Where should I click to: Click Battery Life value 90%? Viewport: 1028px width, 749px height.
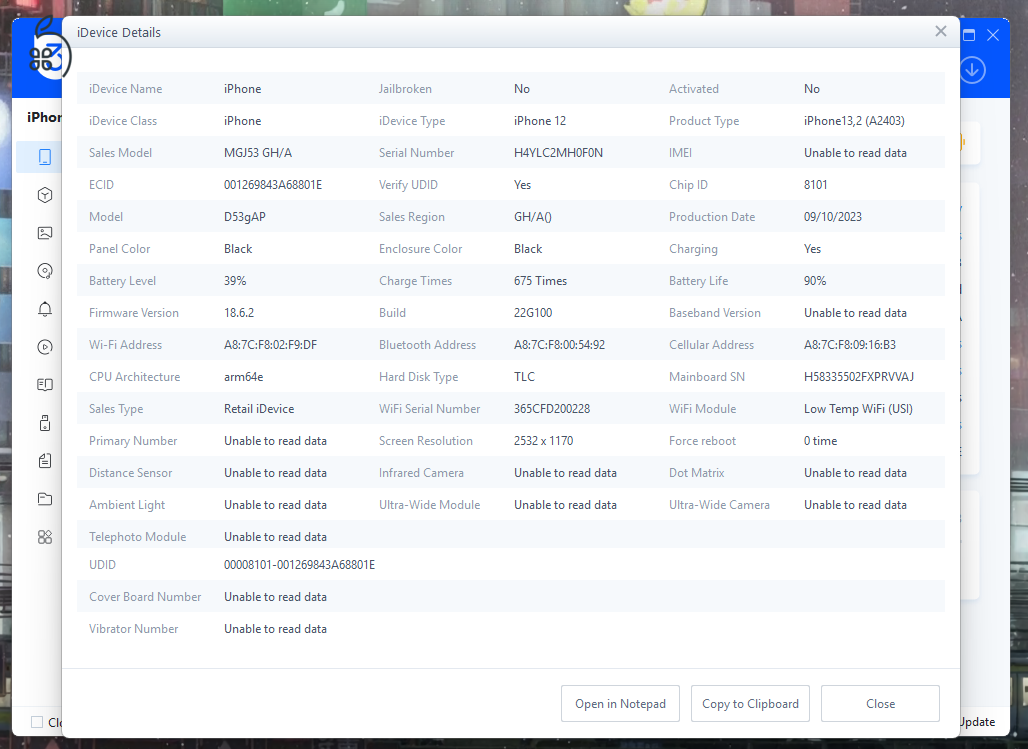click(x=815, y=281)
